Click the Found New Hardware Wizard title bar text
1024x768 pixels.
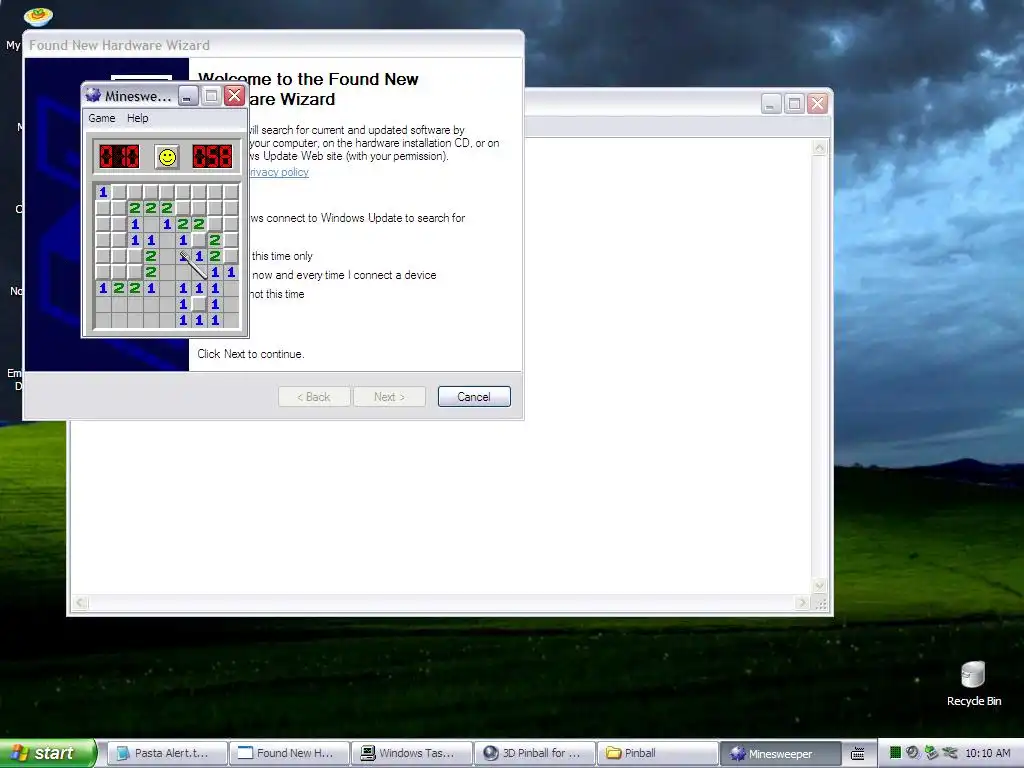[119, 45]
